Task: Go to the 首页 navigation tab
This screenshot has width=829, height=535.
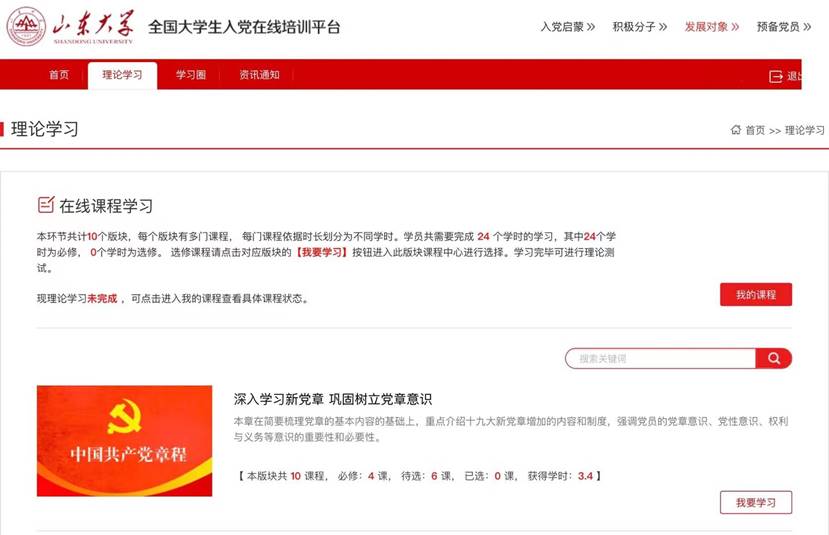Action: pos(59,76)
